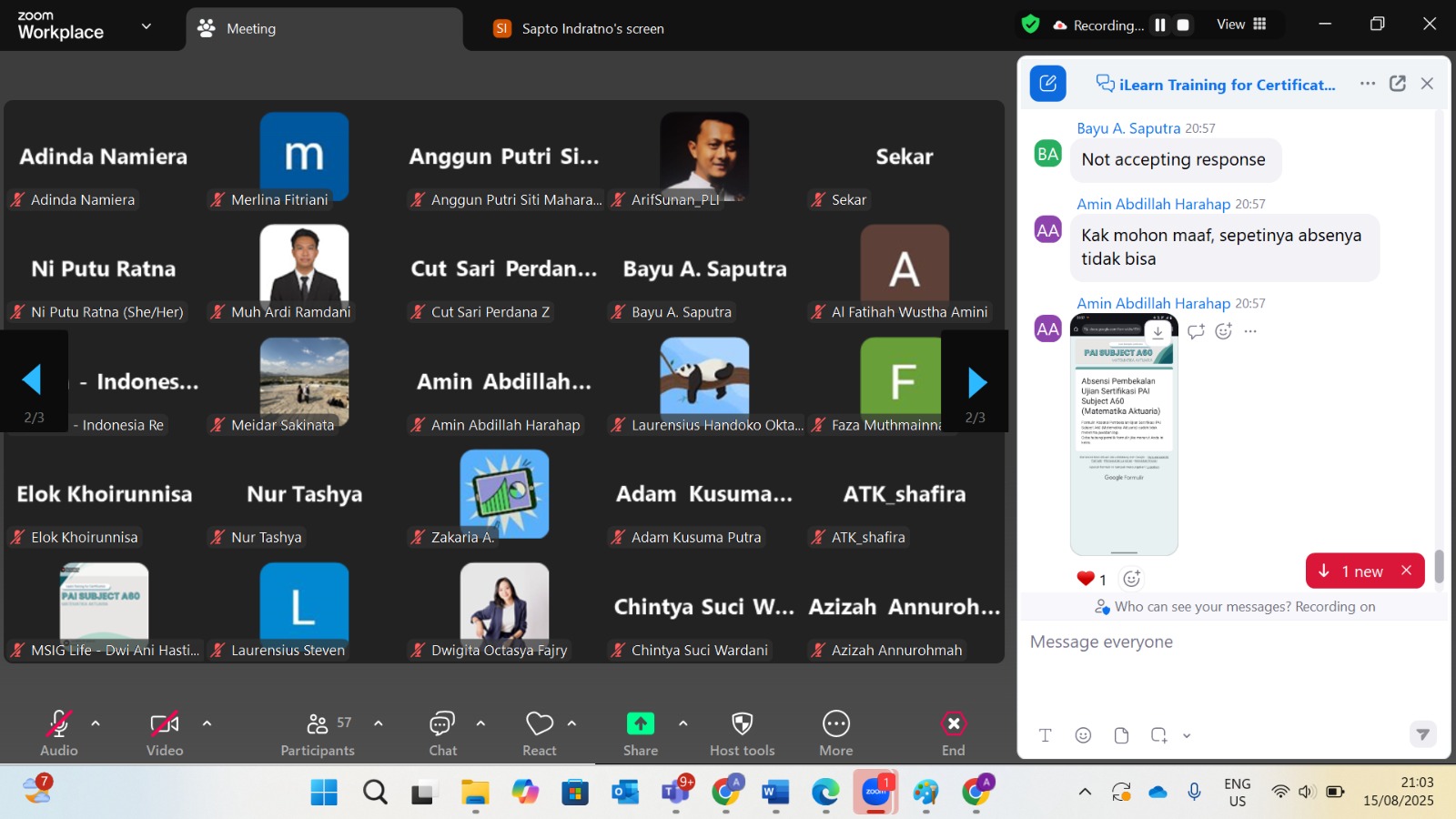Open the React emoji reactions button
Viewport: 1456px width, 819px height.
click(x=540, y=732)
